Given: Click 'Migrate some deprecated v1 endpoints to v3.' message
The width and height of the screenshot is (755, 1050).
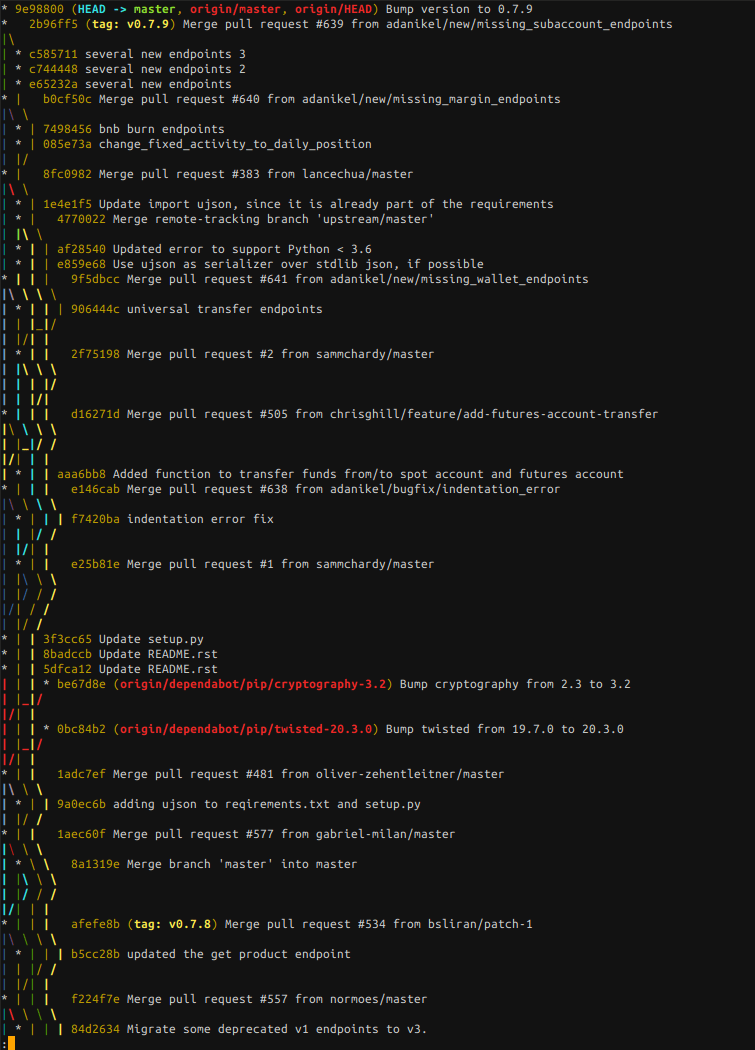Looking at the screenshot, I should (x=277, y=1029).
